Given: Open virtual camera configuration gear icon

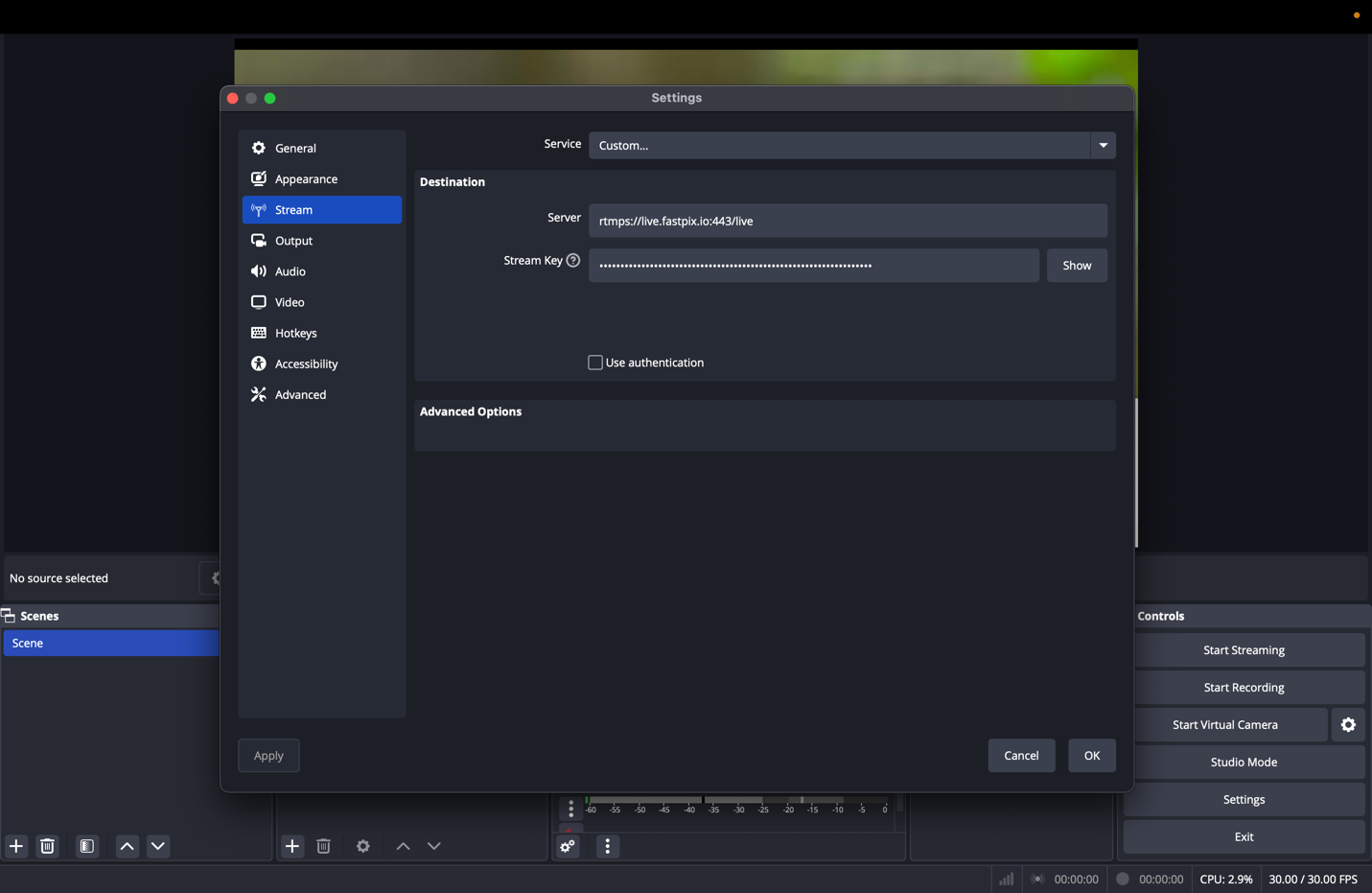Looking at the screenshot, I should 1348,724.
